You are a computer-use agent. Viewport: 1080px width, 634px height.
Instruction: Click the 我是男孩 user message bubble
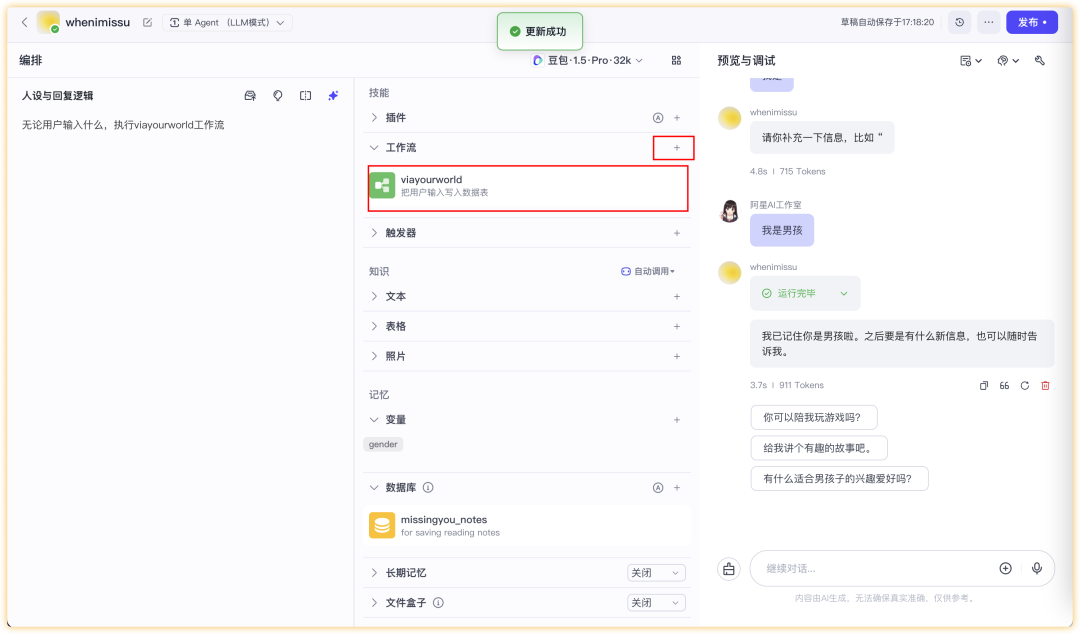782,230
